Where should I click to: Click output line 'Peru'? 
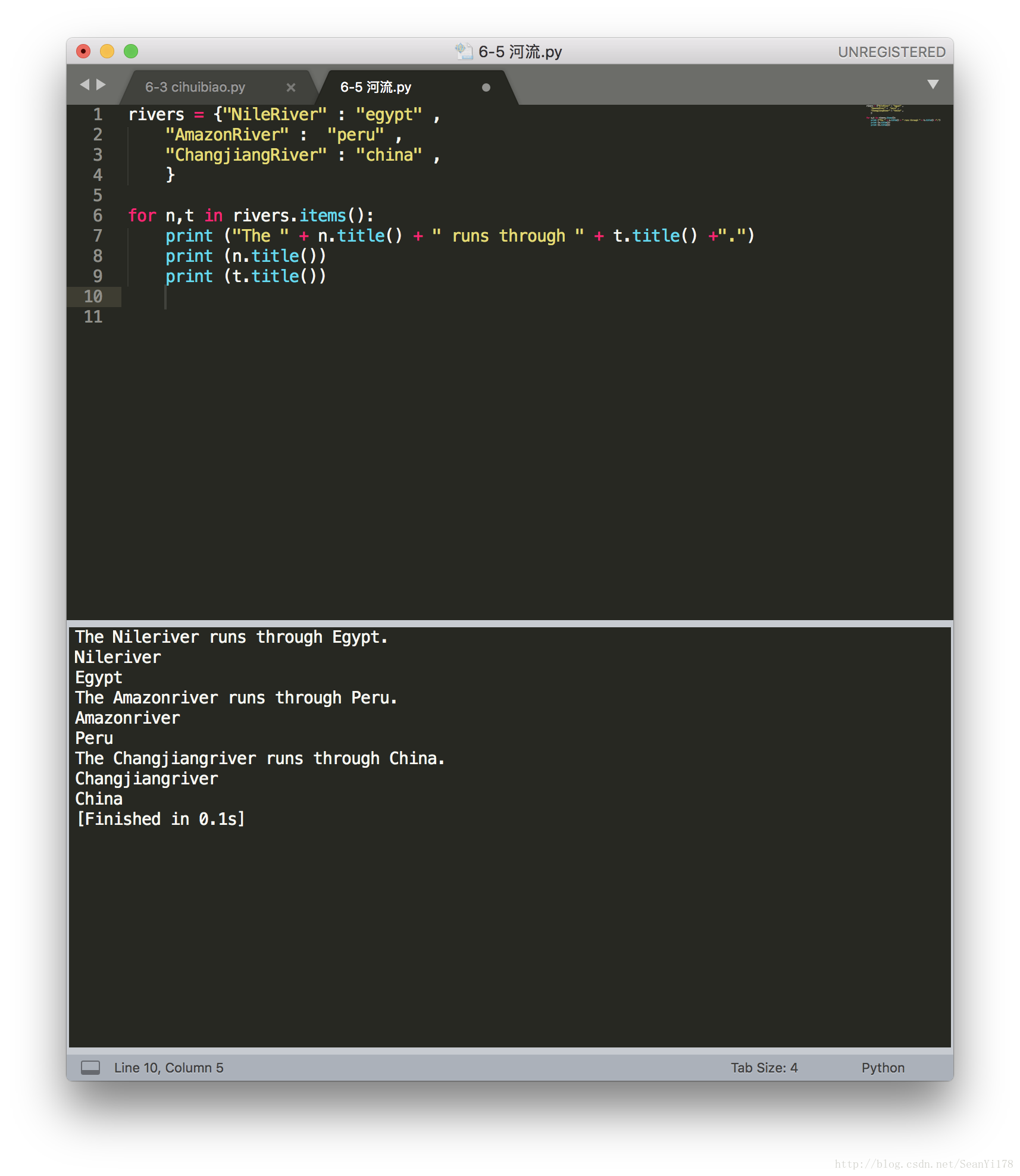click(x=94, y=739)
